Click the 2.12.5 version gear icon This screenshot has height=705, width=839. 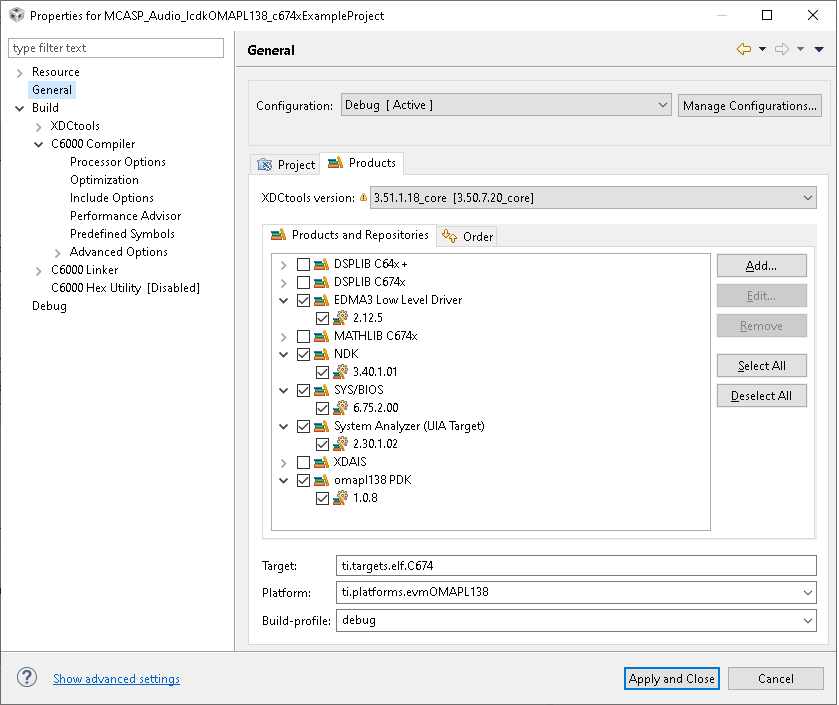pyautogui.click(x=341, y=318)
